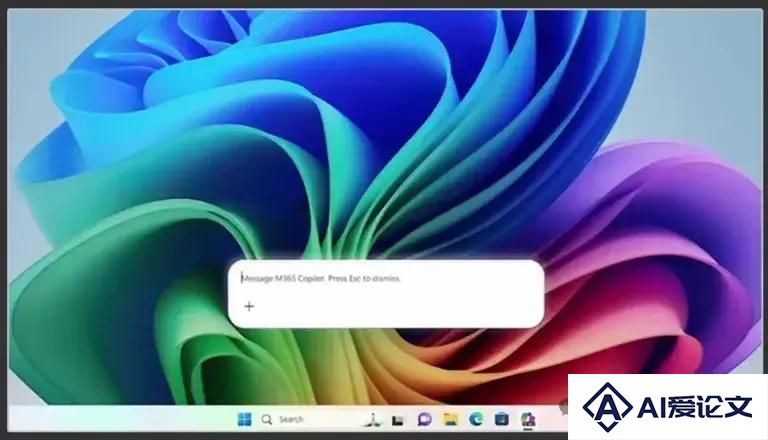The image size is (768, 440).
Task: Open the Microsoft Store taskbar icon
Action: [502, 419]
